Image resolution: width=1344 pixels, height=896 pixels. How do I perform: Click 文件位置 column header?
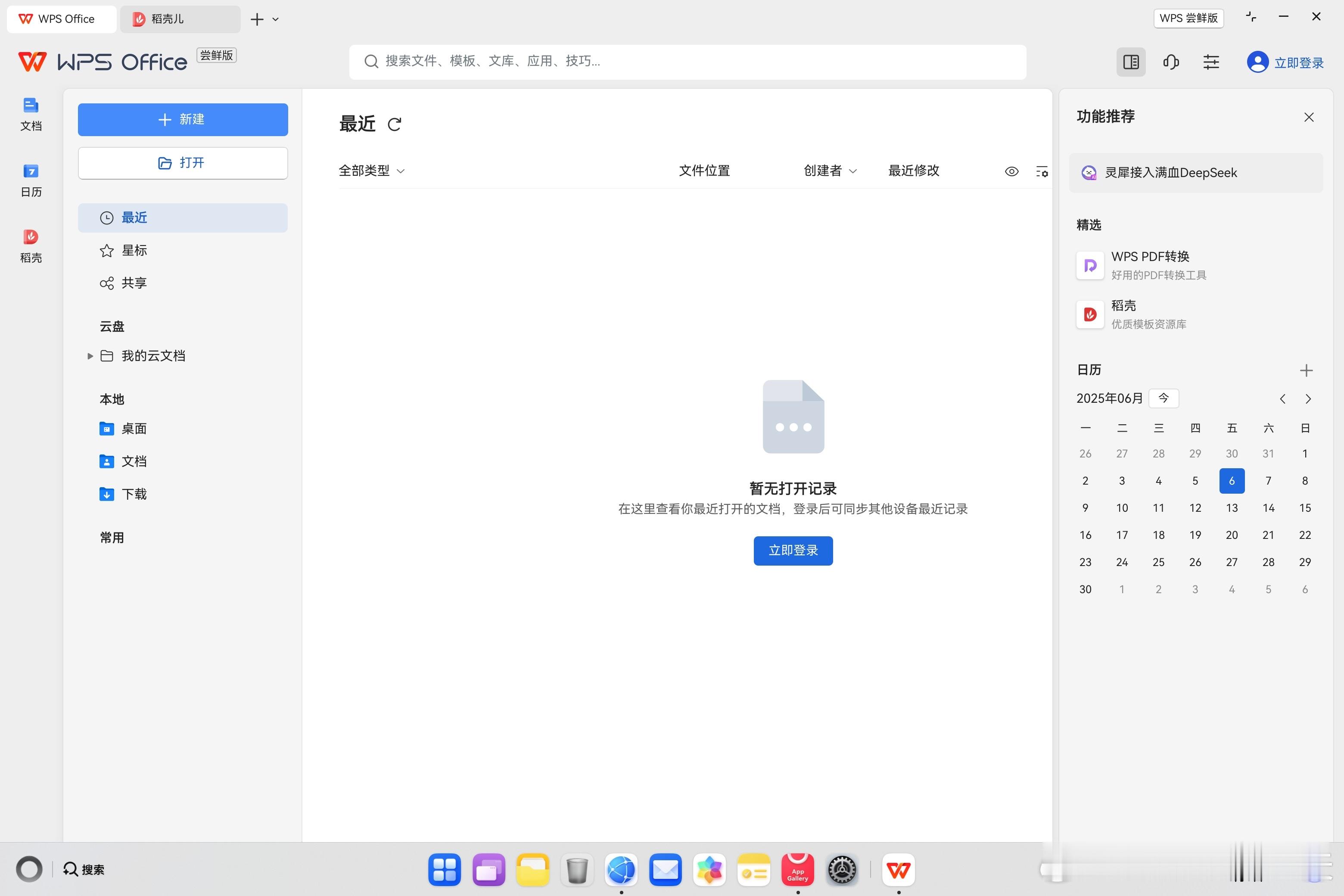click(704, 171)
